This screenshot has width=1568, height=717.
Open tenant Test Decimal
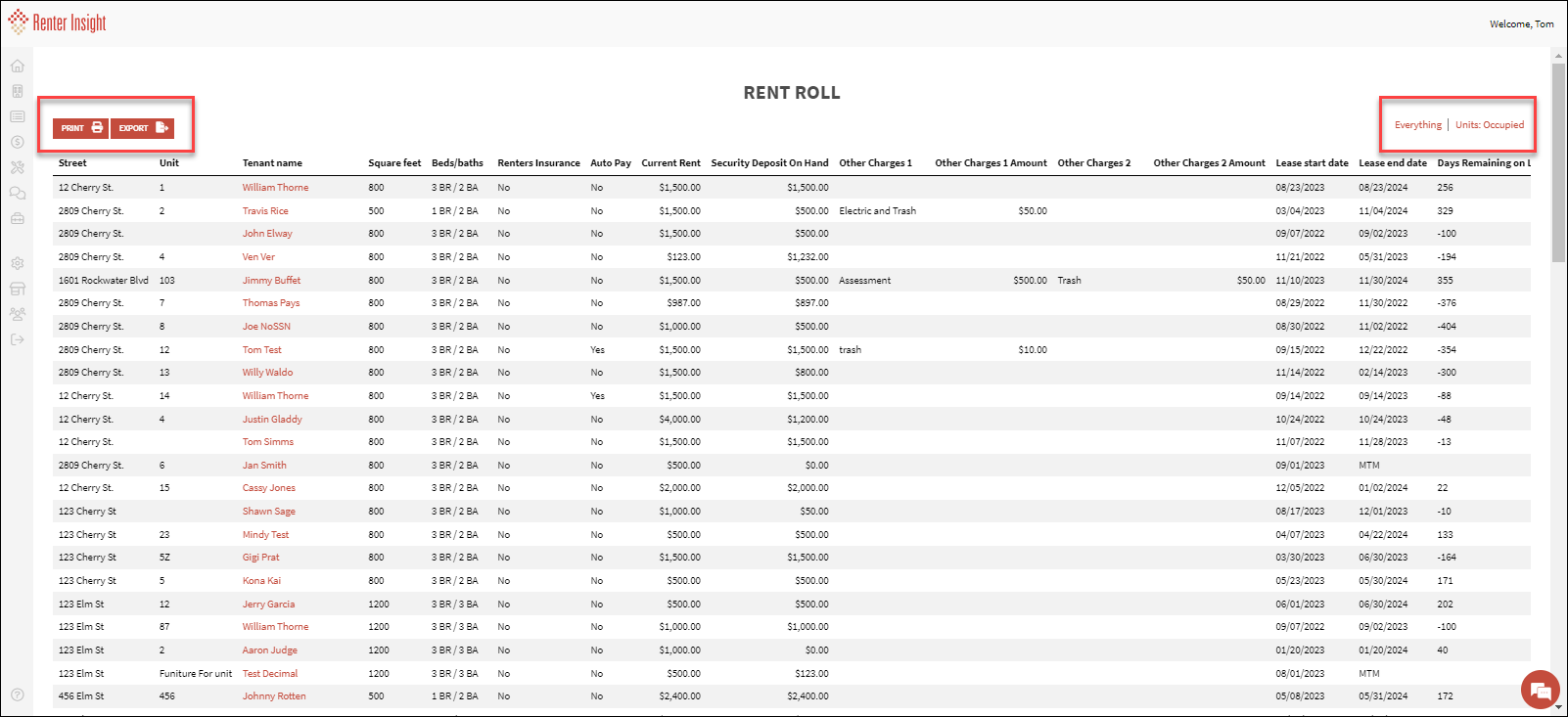(269, 673)
